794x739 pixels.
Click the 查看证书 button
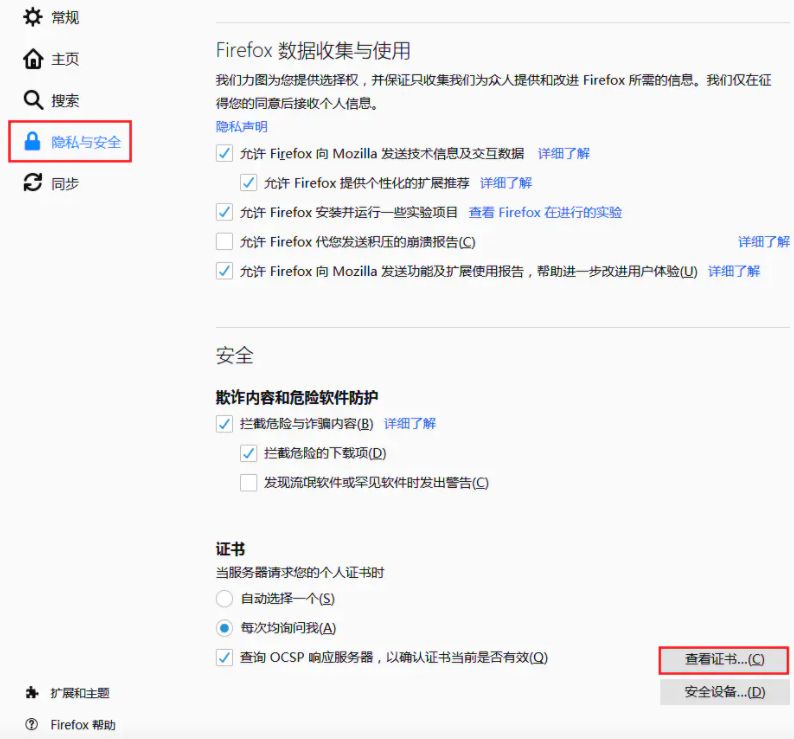click(x=724, y=660)
